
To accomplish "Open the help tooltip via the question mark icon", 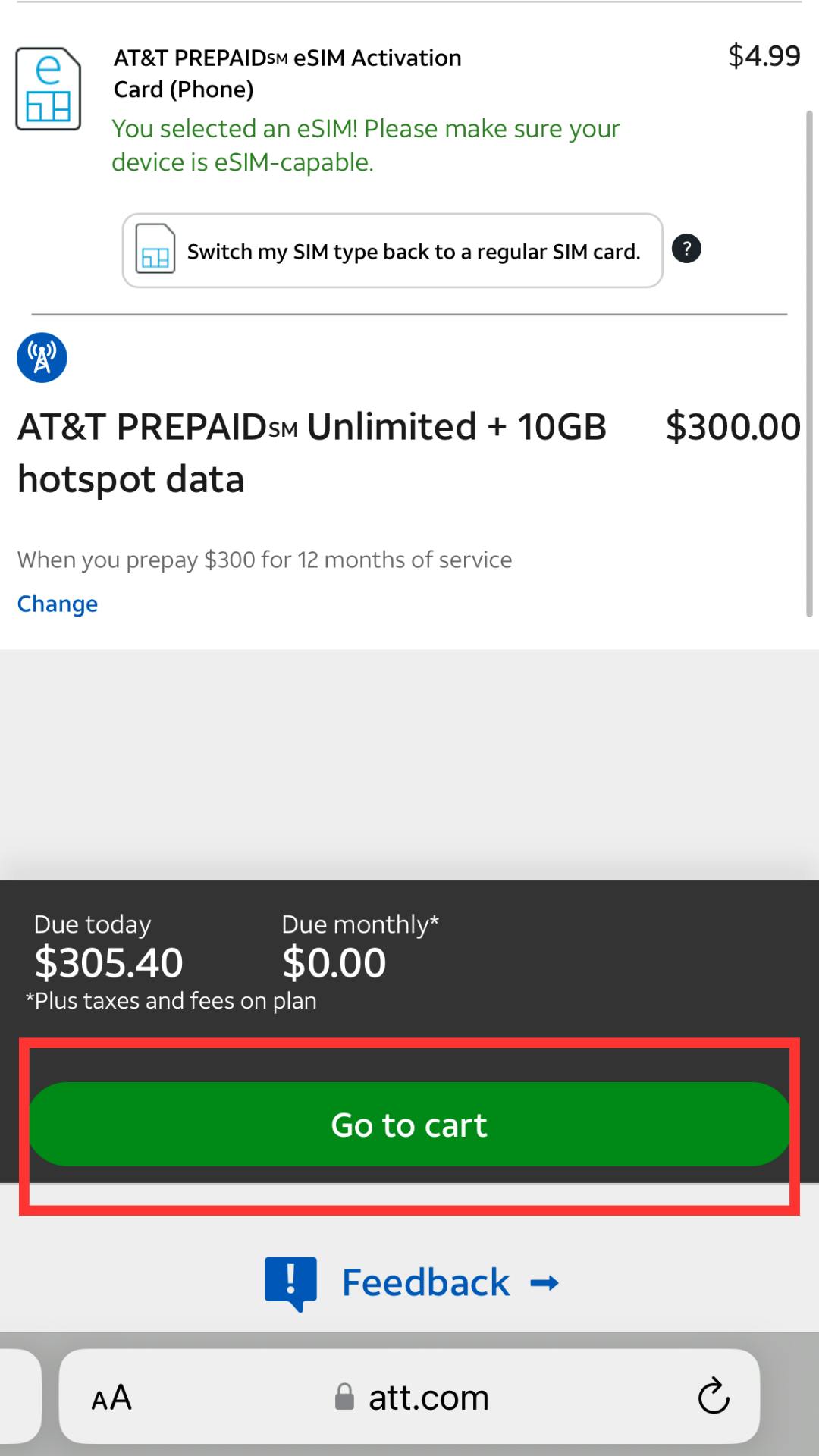I will coord(685,249).
